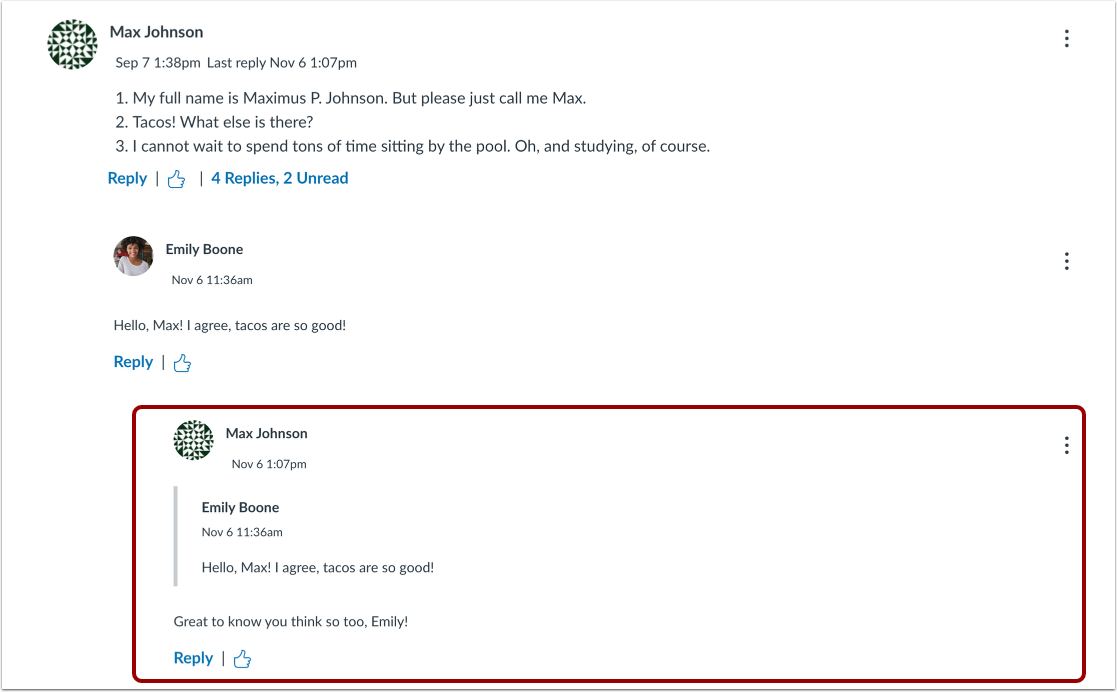Toggle like on Max Johnson's original post

point(176,178)
